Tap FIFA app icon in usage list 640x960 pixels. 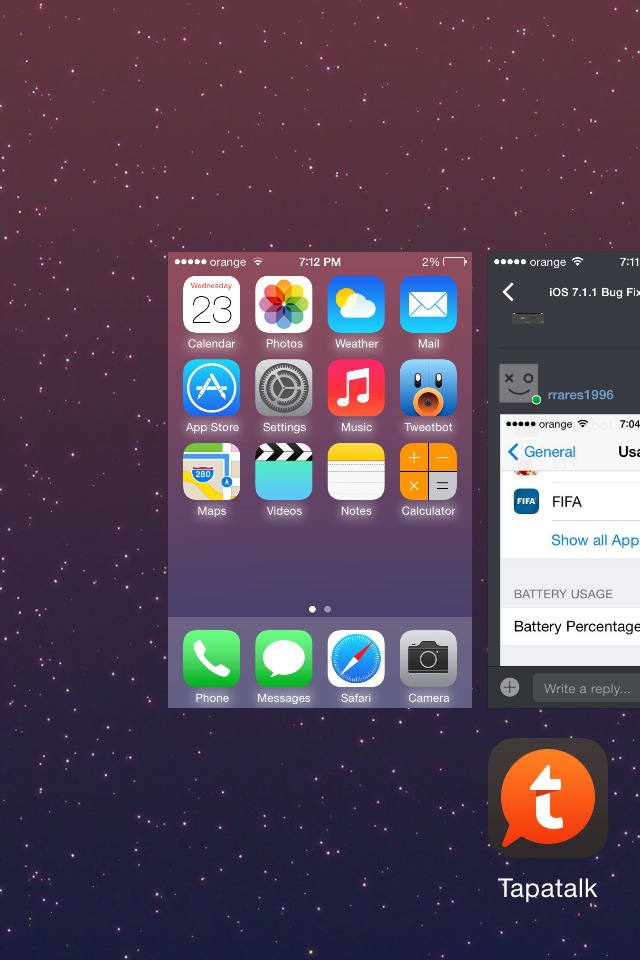tap(526, 501)
